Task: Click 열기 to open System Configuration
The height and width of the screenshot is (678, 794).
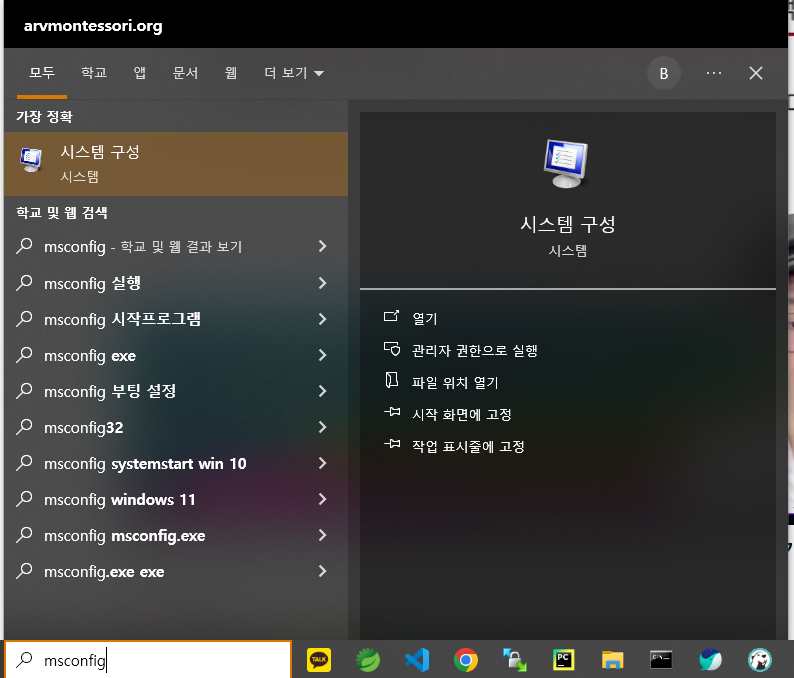Action: [x=424, y=318]
